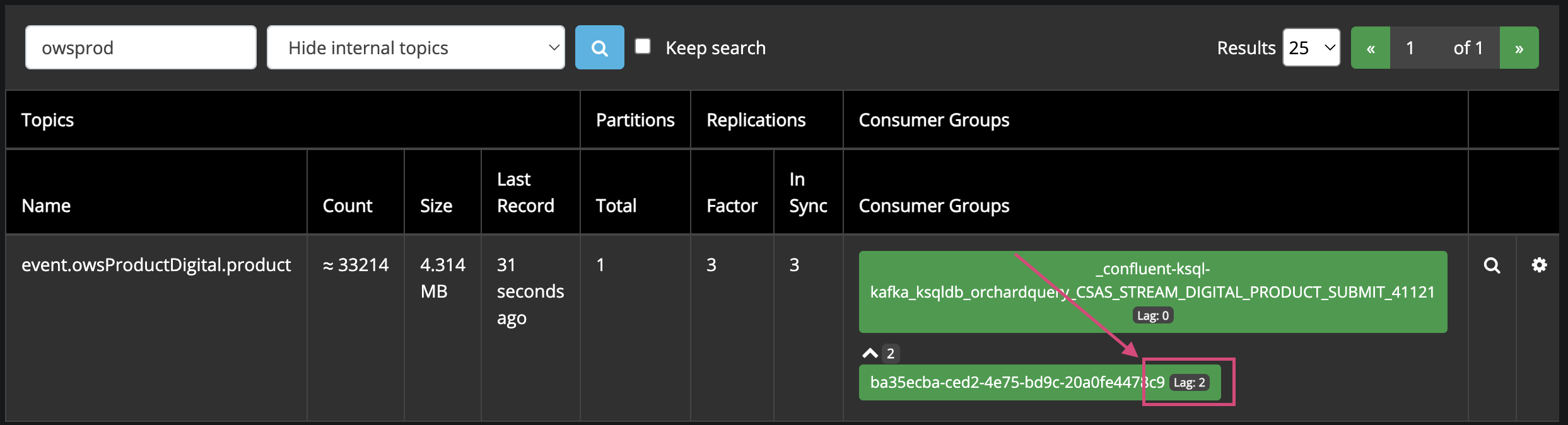The height and width of the screenshot is (425, 1568).
Task: Collapse consumer groups with chevron up icon
Action: click(870, 353)
